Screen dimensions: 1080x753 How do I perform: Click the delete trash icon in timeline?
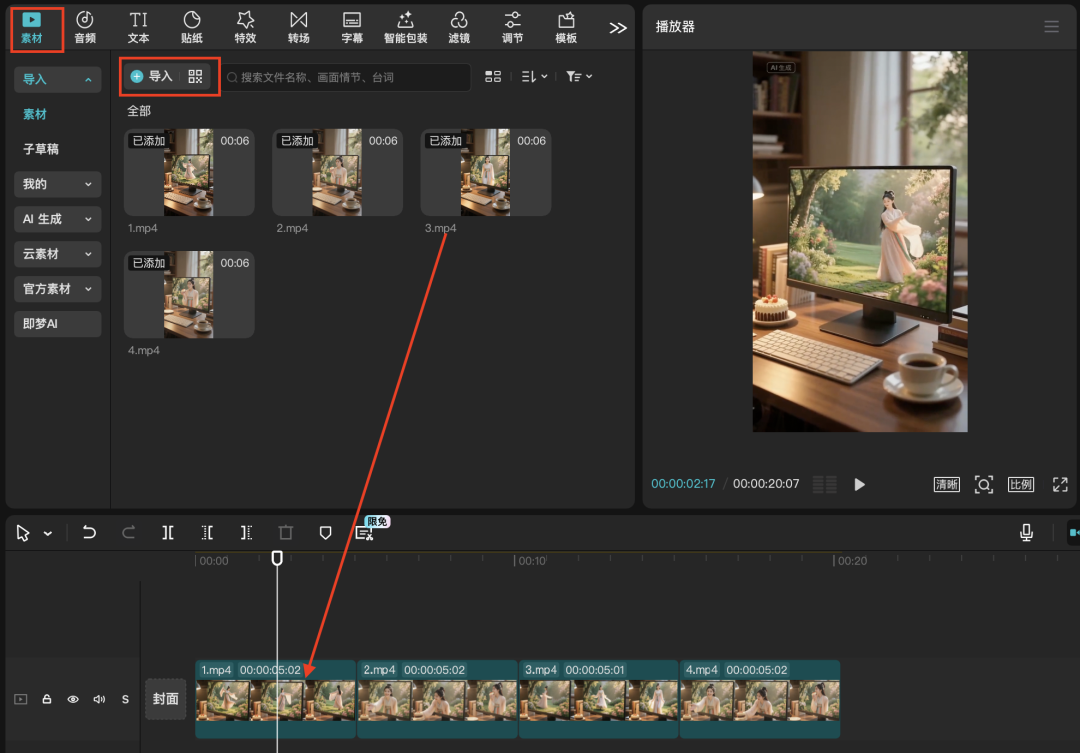tap(286, 533)
